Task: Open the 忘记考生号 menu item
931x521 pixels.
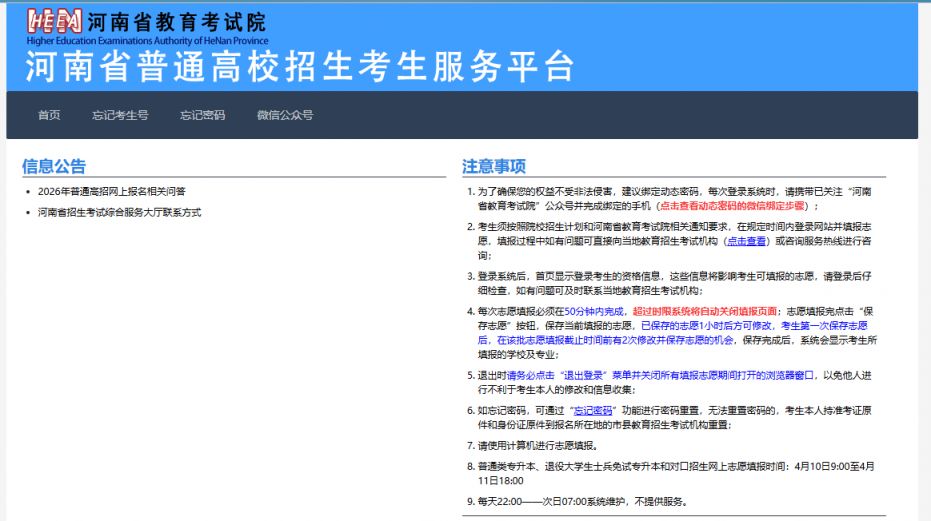Action: click(120, 115)
